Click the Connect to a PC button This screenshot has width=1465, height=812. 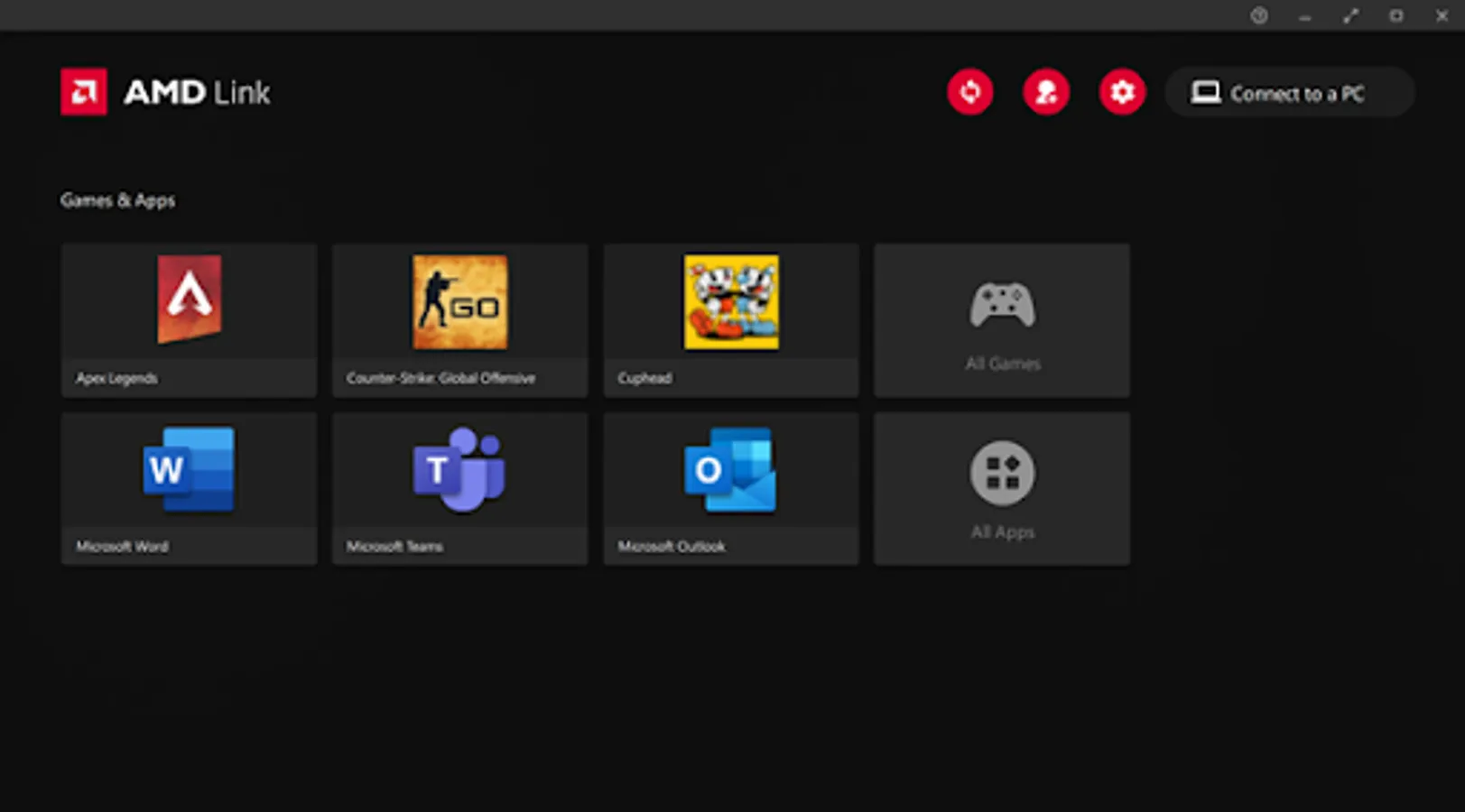1289,92
